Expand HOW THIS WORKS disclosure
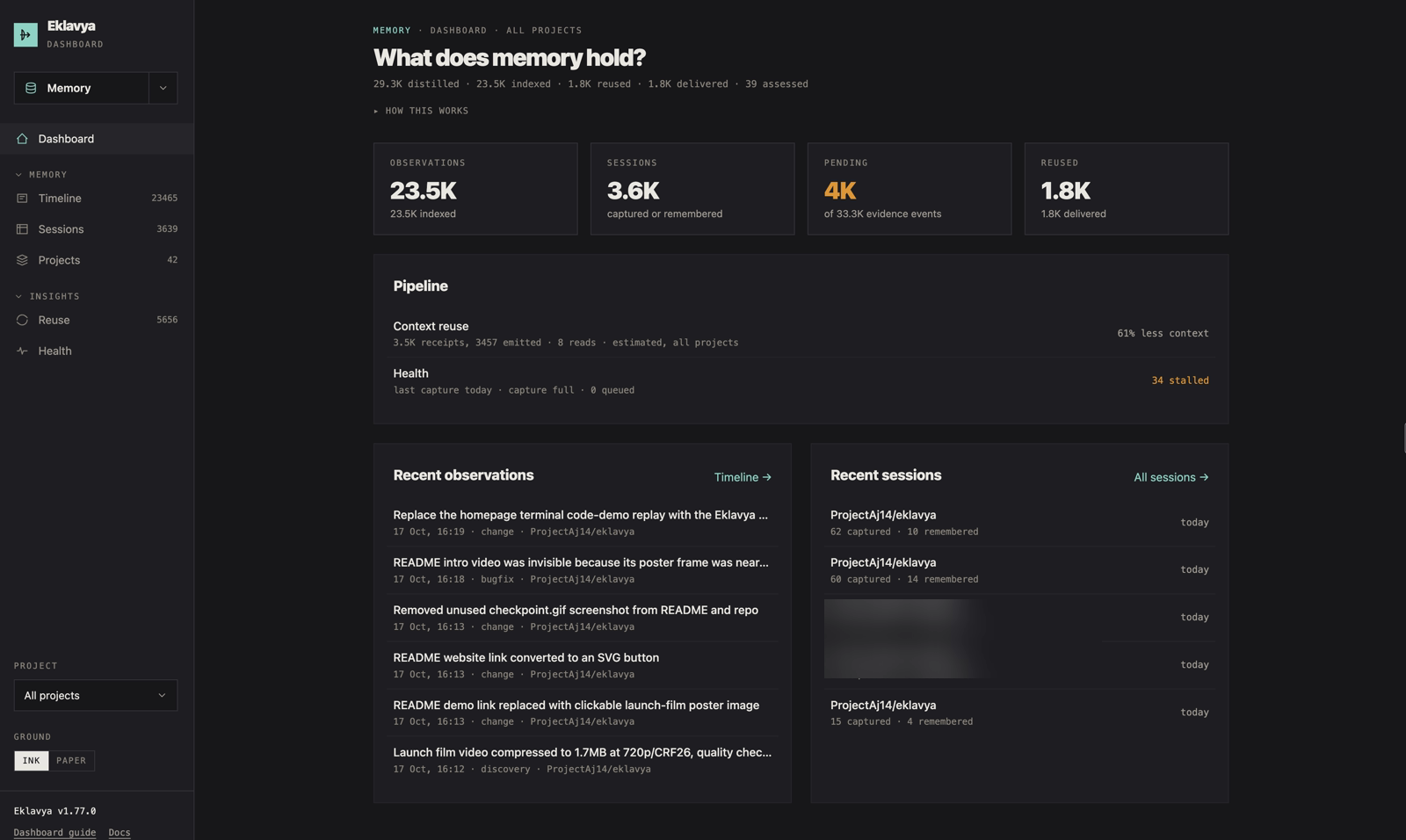Image resolution: width=1406 pixels, height=840 pixels. (x=421, y=111)
